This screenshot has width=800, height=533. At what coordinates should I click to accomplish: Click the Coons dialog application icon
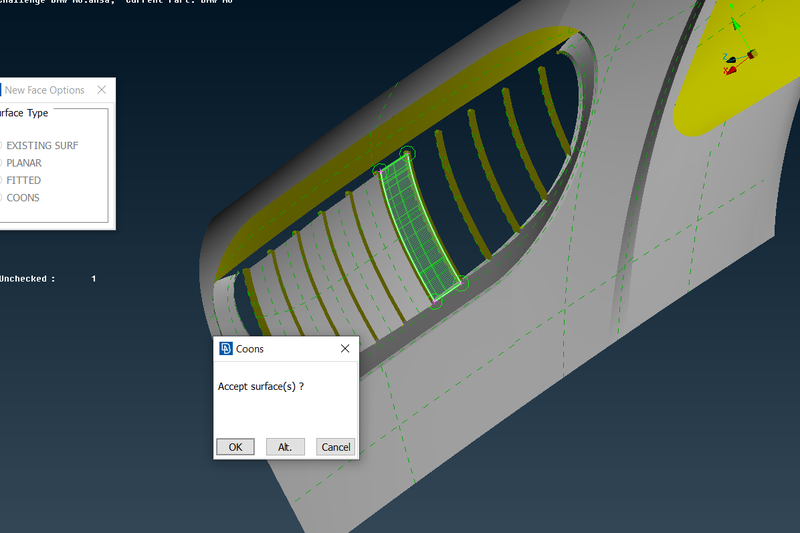click(226, 348)
